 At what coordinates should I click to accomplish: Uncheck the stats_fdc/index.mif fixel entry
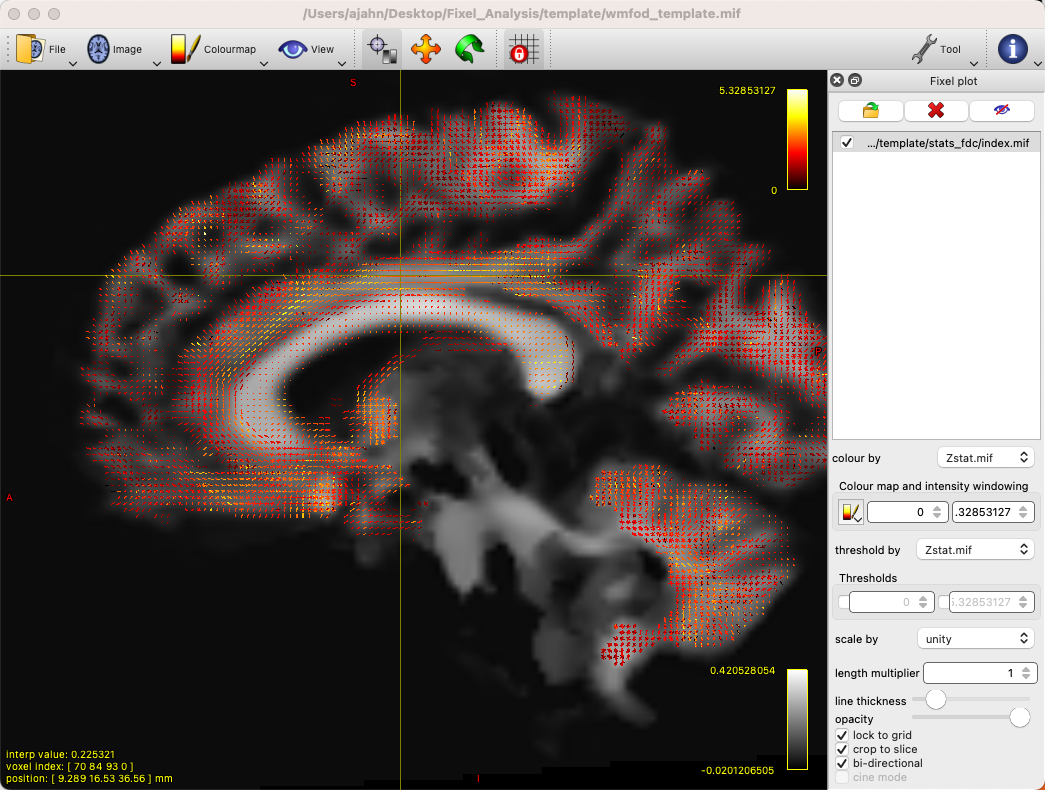click(x=844, y=142)
